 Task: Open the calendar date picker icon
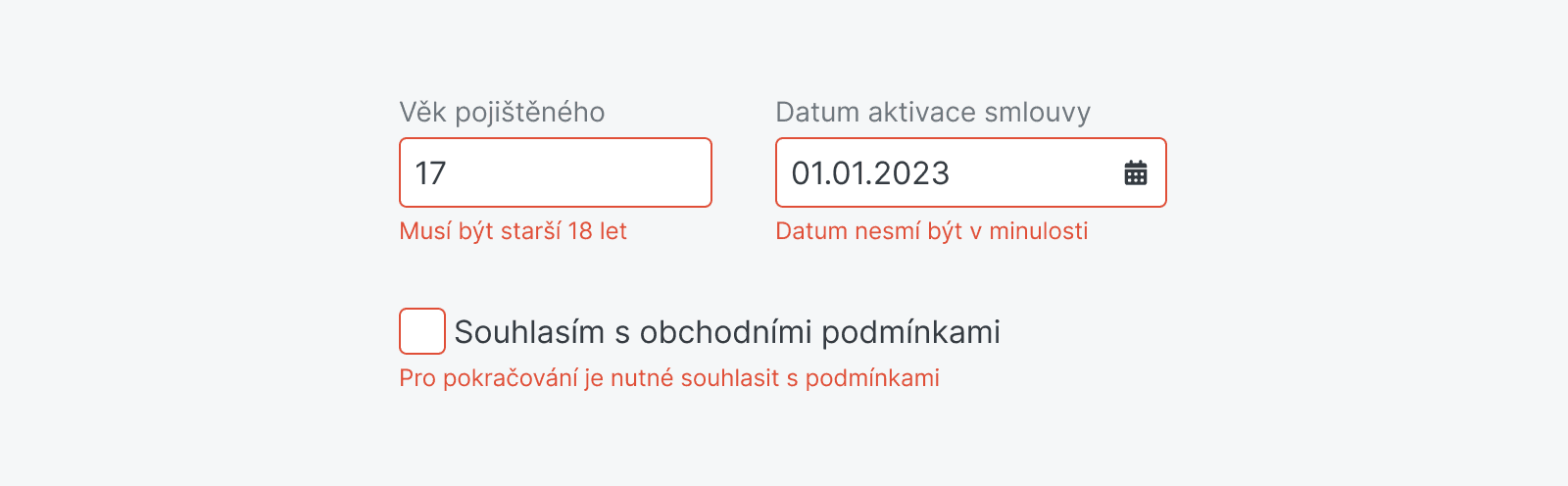1136,173
